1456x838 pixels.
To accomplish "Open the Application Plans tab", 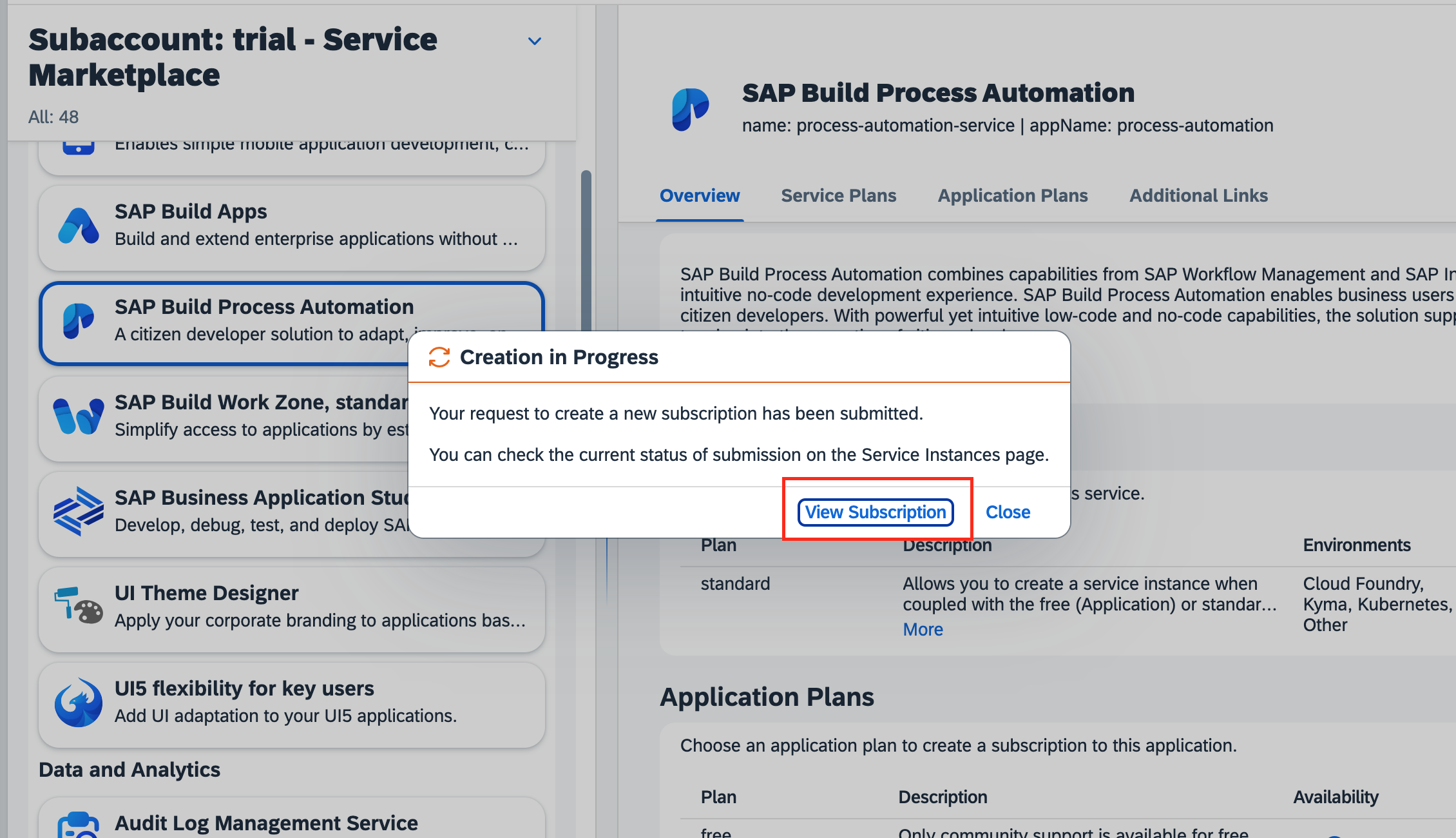I will pos(1013,195).
